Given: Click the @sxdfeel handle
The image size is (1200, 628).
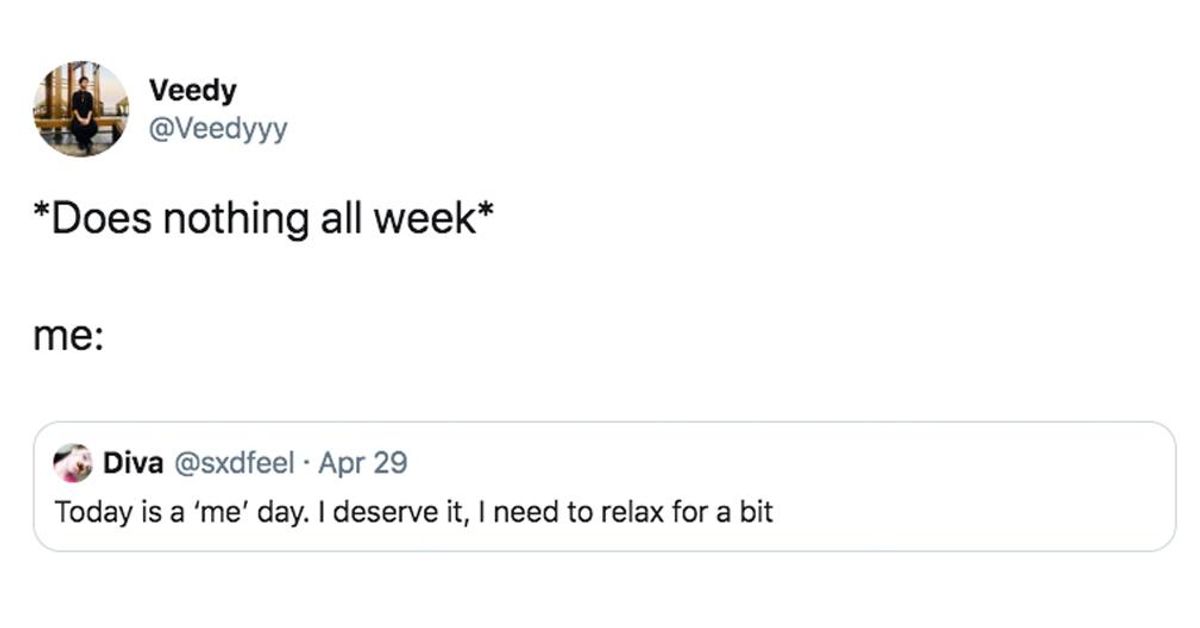Looking at the screenshot, I should click(x=234, y=463).
